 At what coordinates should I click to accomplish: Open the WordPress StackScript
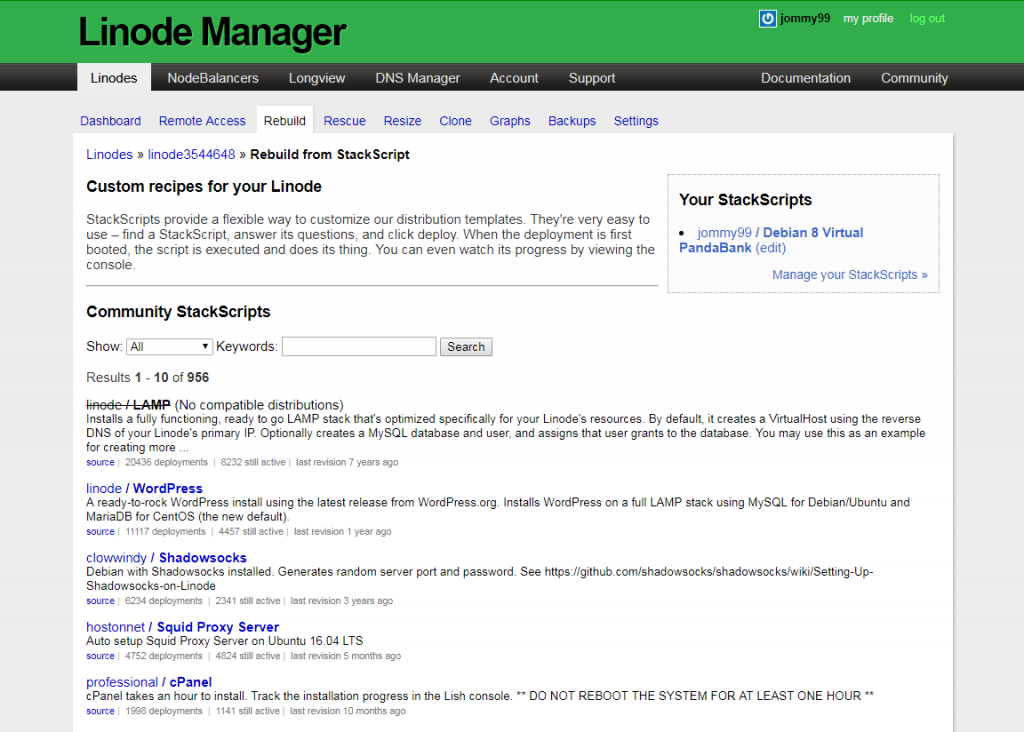point(168,488)
